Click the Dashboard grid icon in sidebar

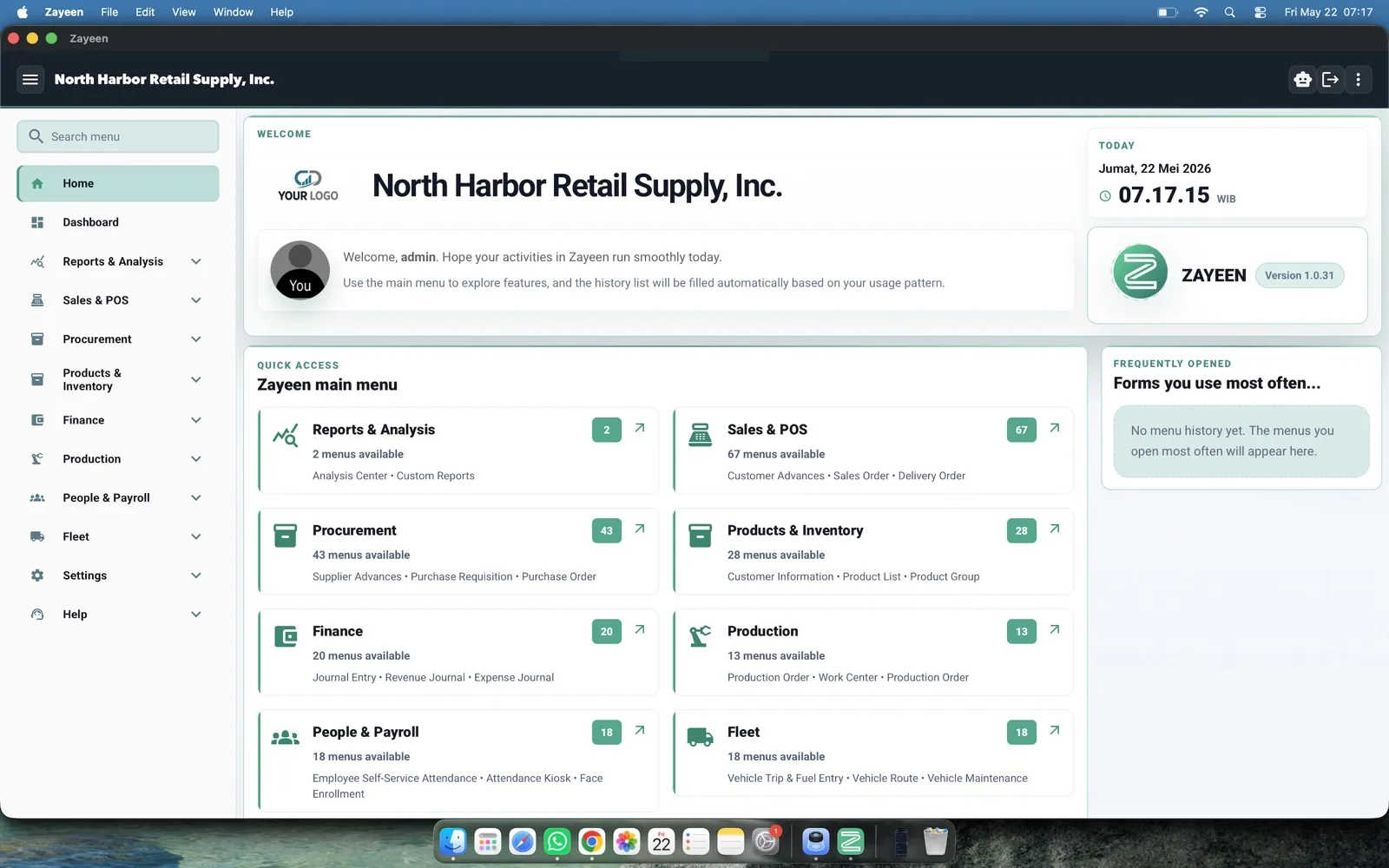[37, 223]
